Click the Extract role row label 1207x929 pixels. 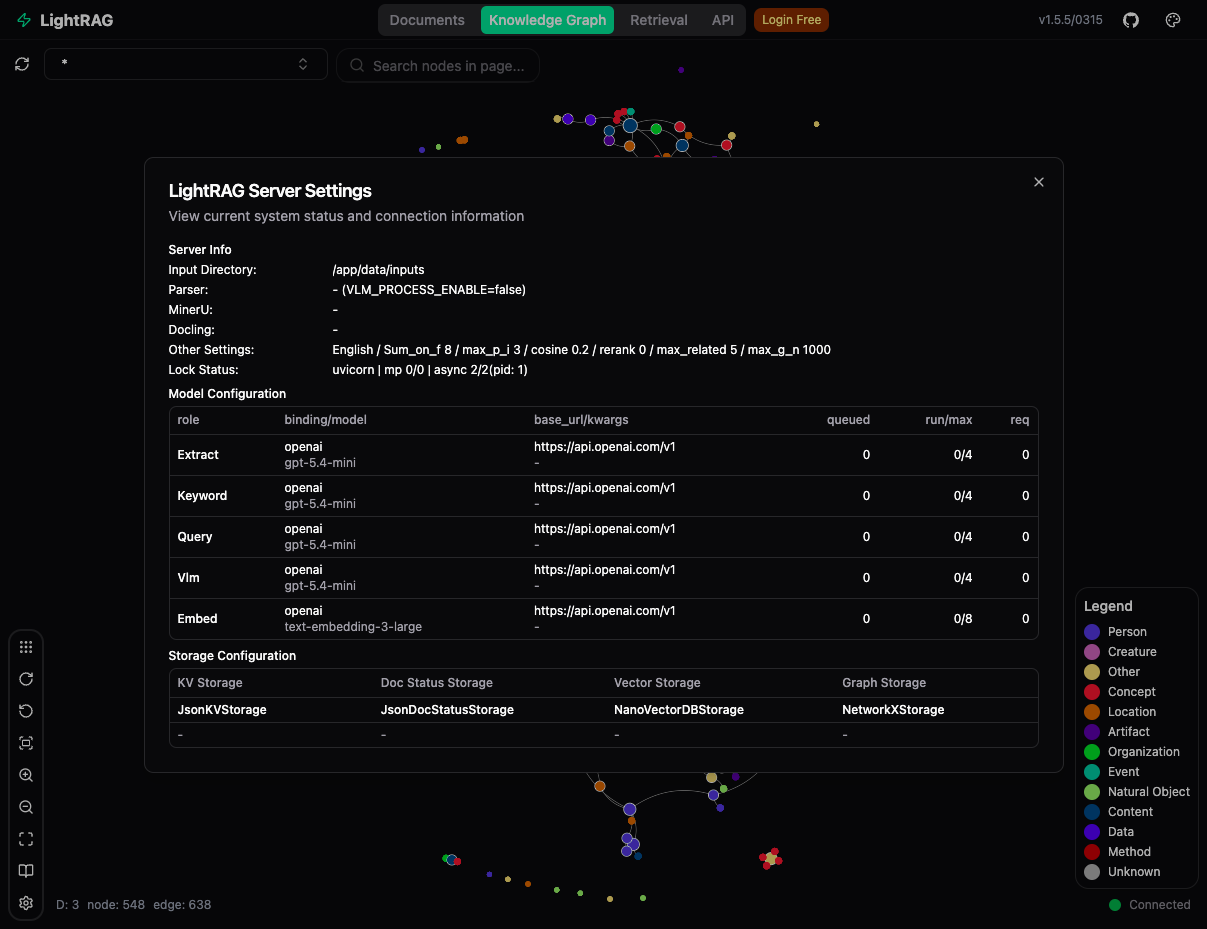pyautogui.click(x=198, y=455)
